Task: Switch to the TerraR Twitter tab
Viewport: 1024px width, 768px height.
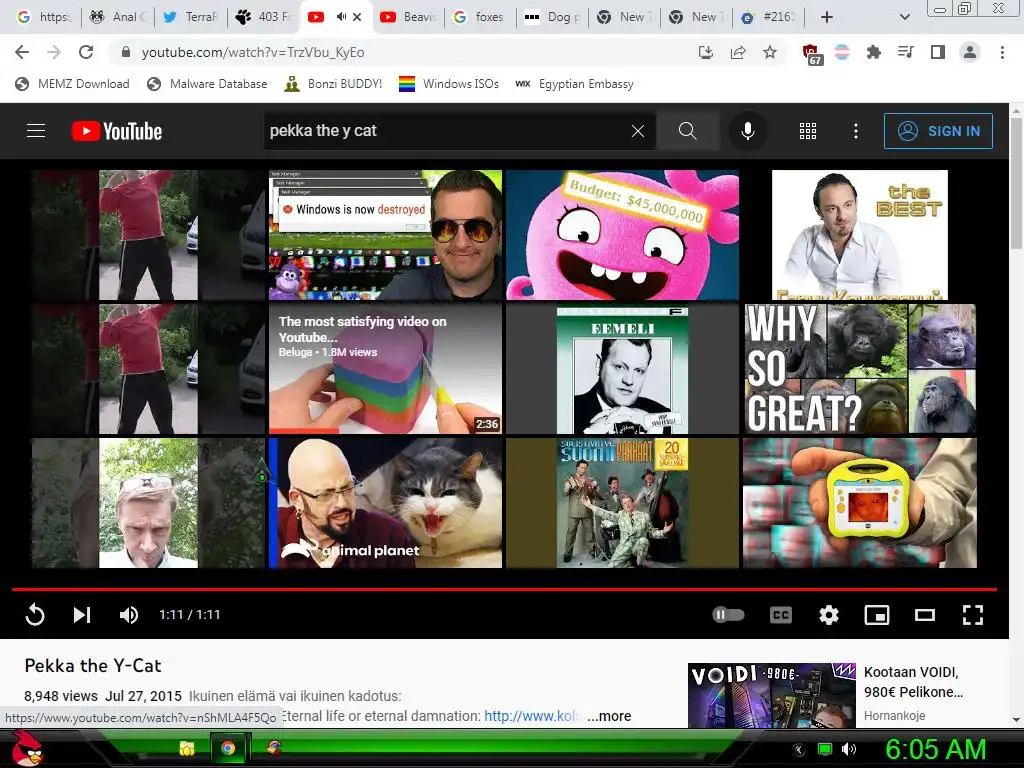Action: tap(190, 17)
